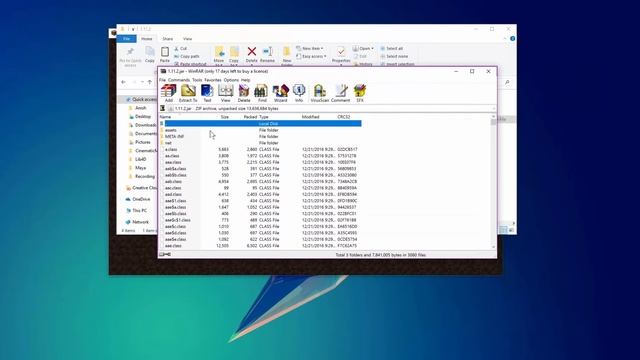Select the aac.class file row
Image resolution: width=640 pixels, height=360 pixels.
(x=261, y=188)
